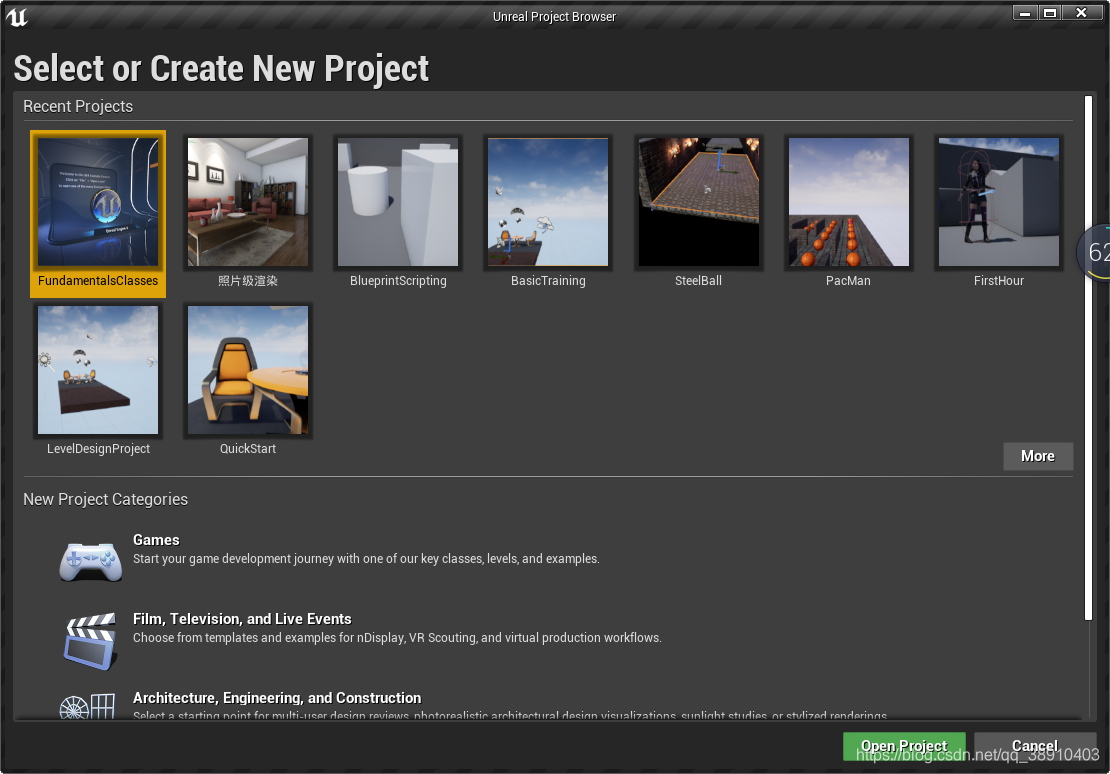The height and width of the screenshot is (774, 1110).
Task: Open Architecture, Engineering, and Construction title
Action: [x=277, y=698]
